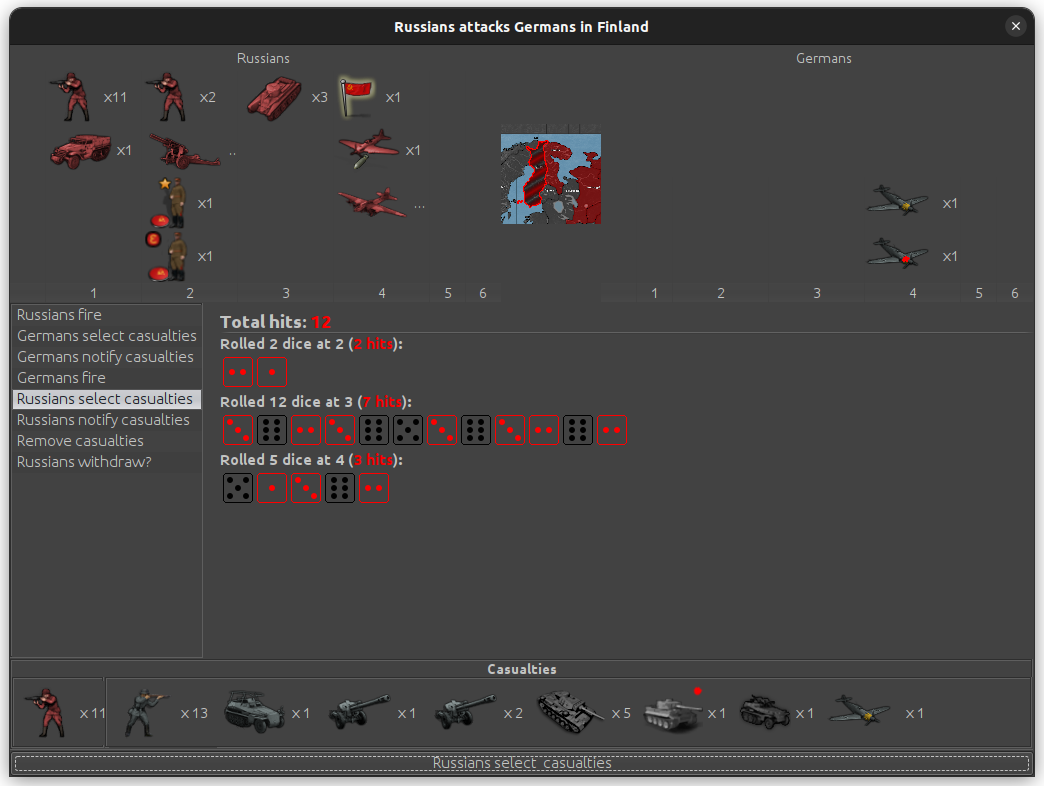Select the Russian artillery cannon icon
The width and height of the screenshot is (1044, 786).
[184, 151]
